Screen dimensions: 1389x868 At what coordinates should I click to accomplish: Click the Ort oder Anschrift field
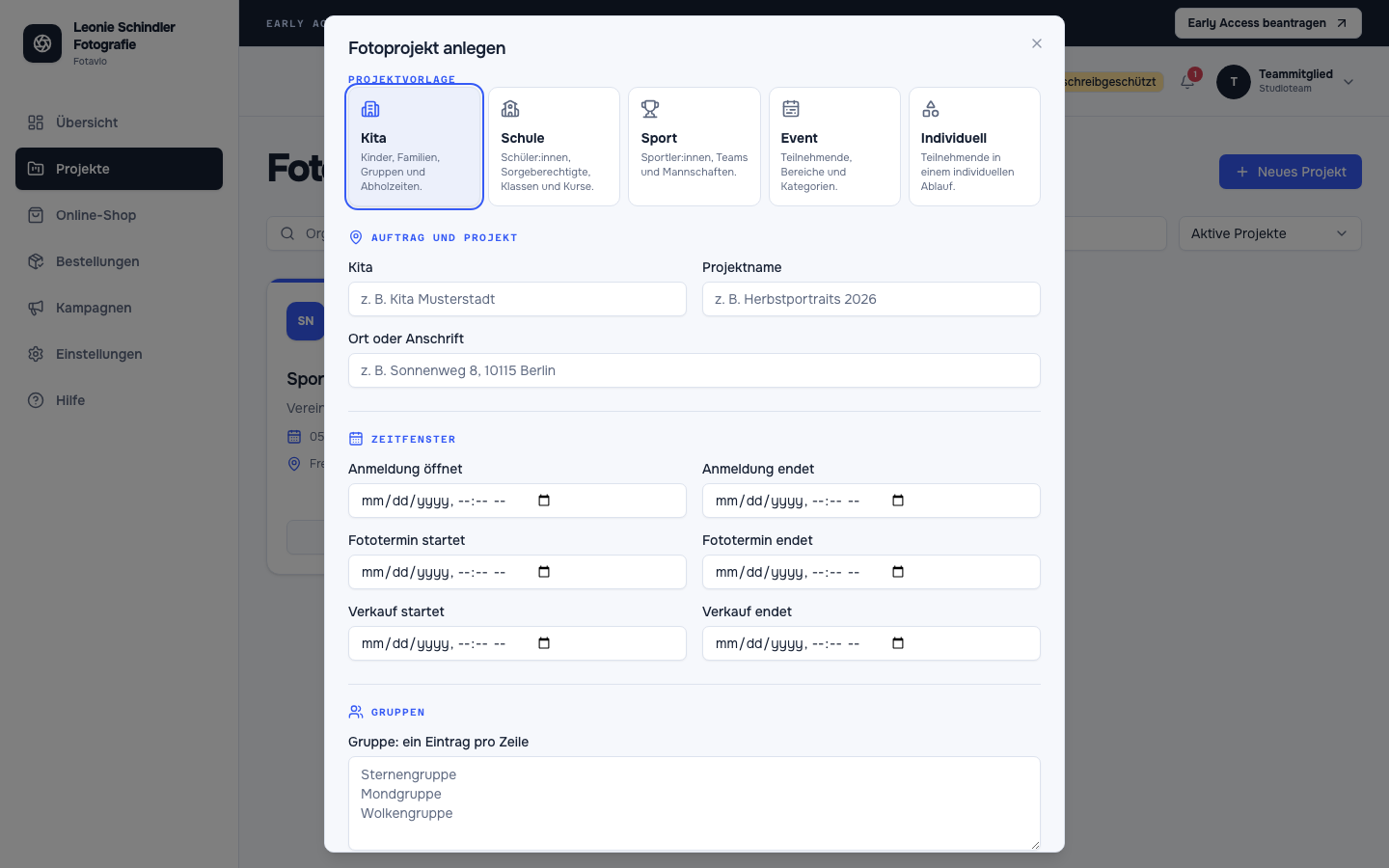pos(694,370)
